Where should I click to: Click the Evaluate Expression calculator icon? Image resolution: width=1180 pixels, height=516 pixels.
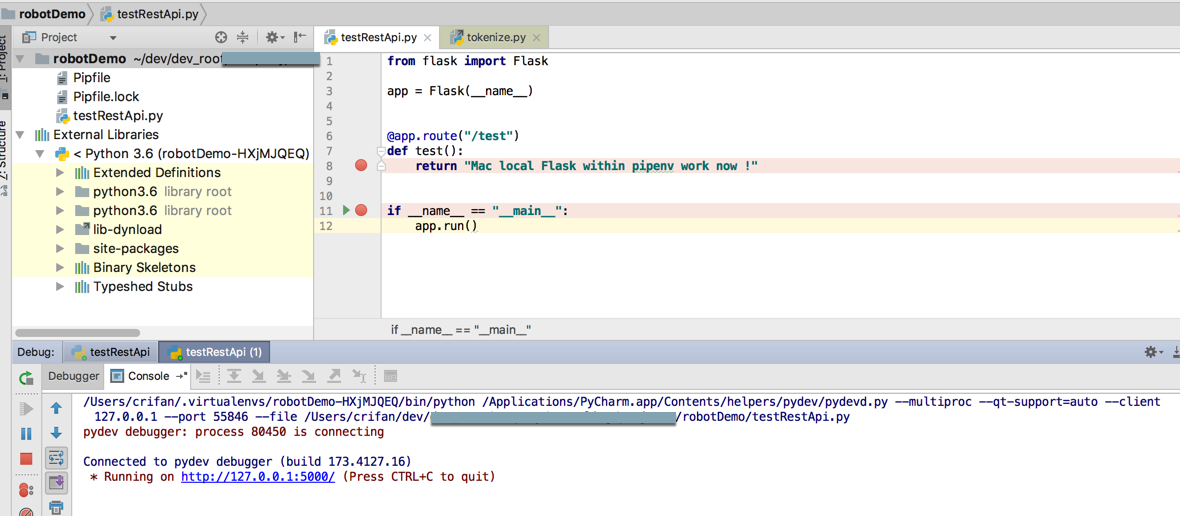391,375
